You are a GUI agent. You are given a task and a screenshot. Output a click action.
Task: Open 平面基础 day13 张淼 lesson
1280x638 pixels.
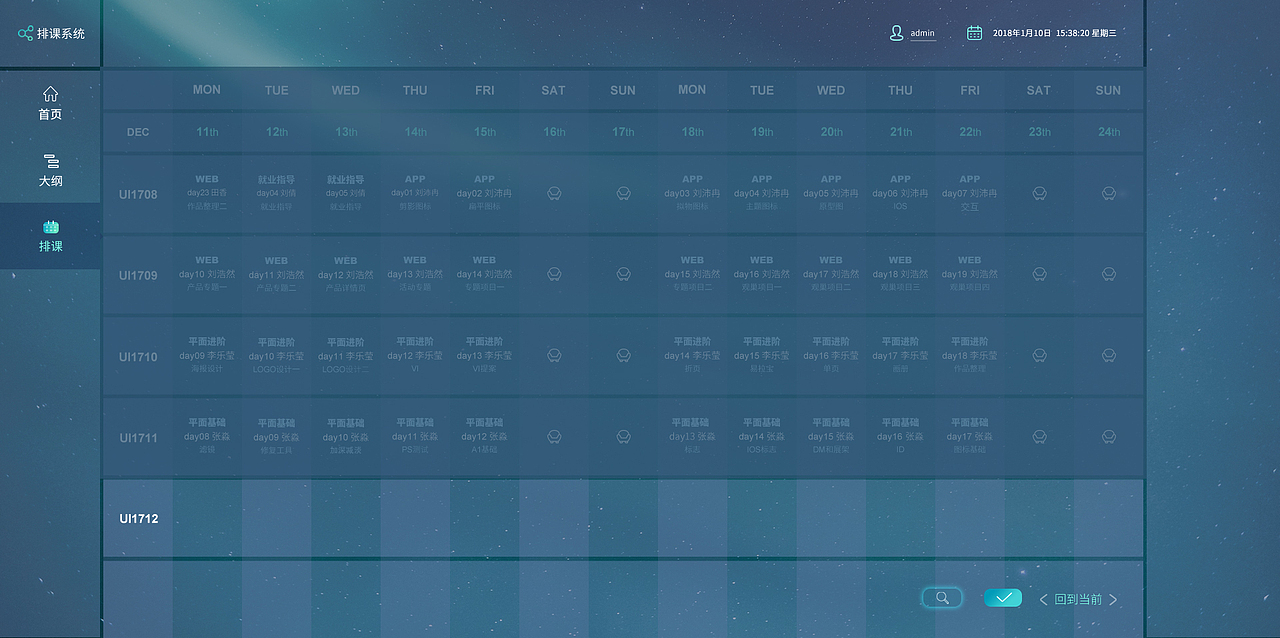tap(692, 436)
